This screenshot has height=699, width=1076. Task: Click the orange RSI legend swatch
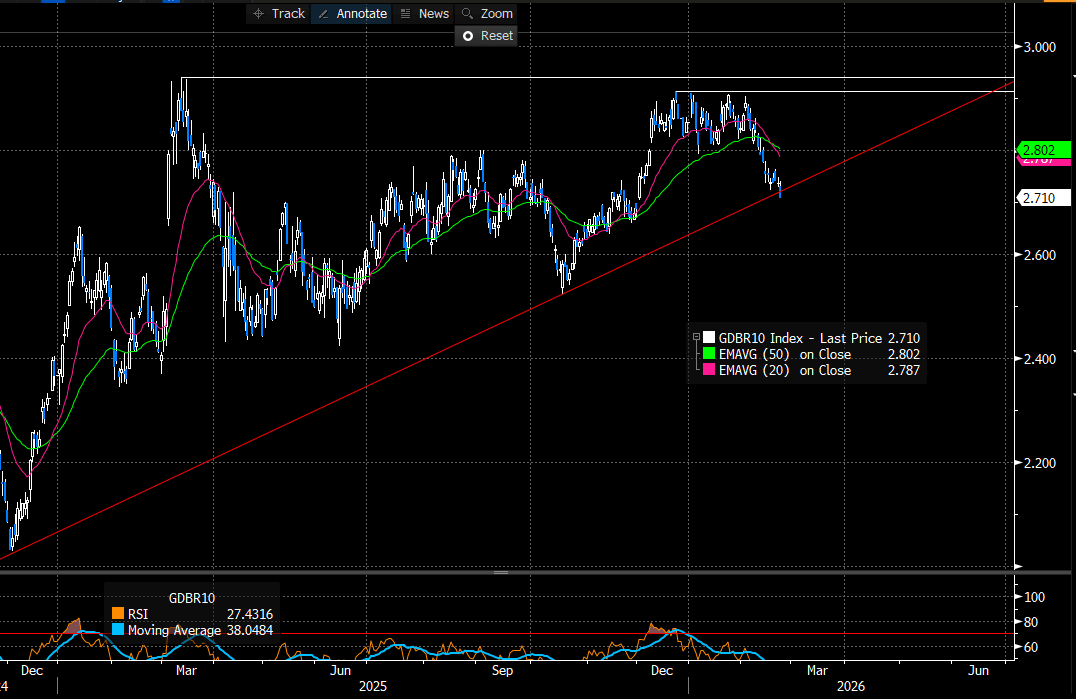click(x=118, y=614)
